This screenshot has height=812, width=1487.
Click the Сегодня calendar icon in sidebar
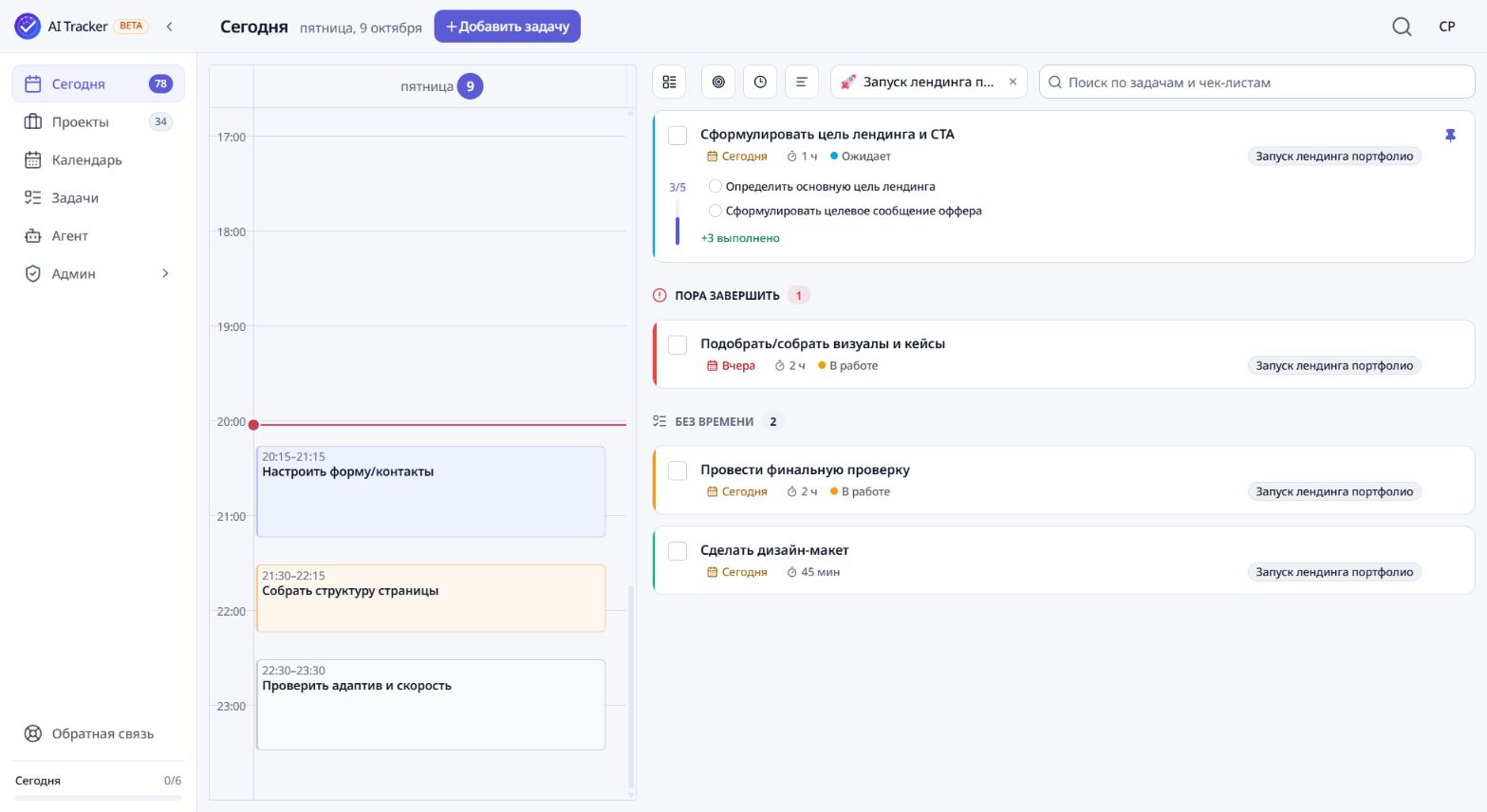[x=33, y=83]
